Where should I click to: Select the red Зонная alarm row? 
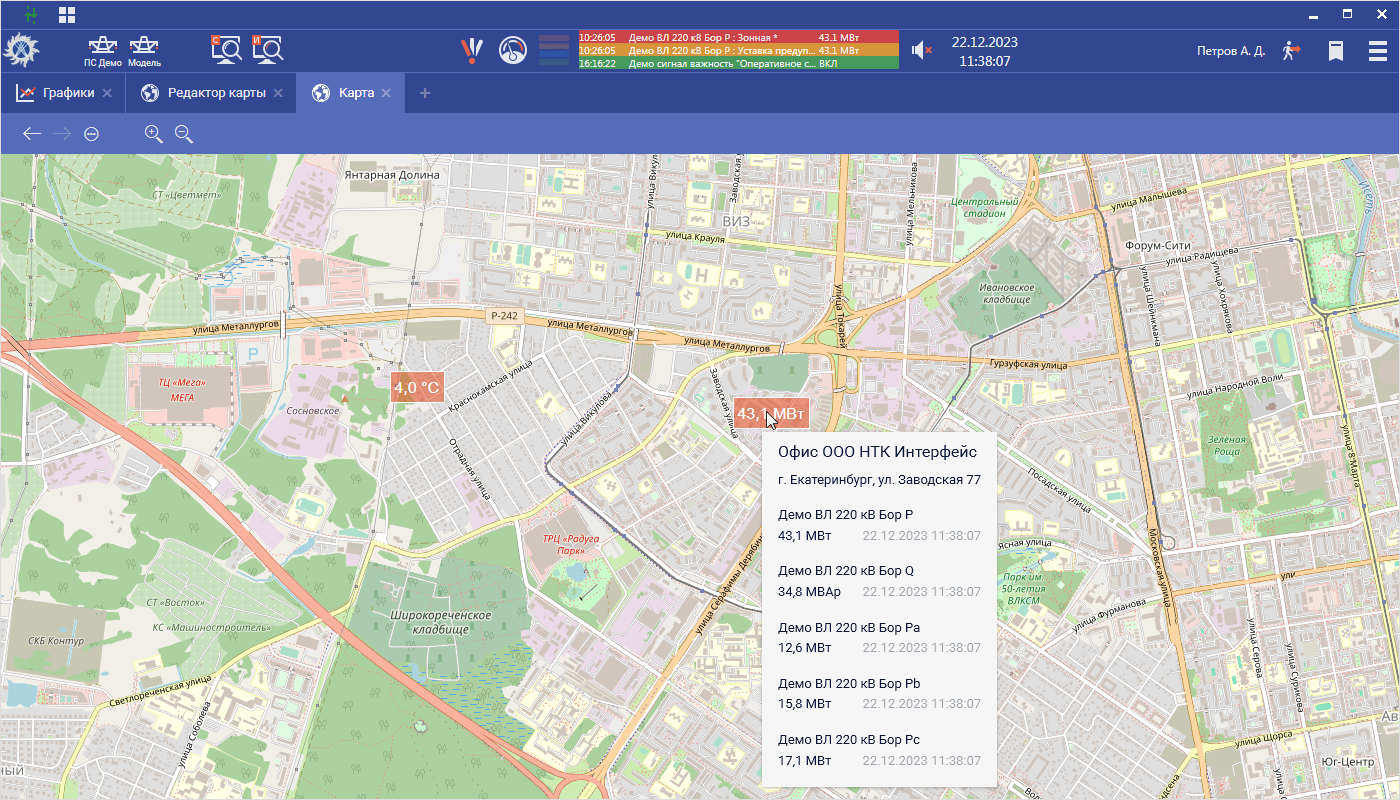tap(737, 37)
